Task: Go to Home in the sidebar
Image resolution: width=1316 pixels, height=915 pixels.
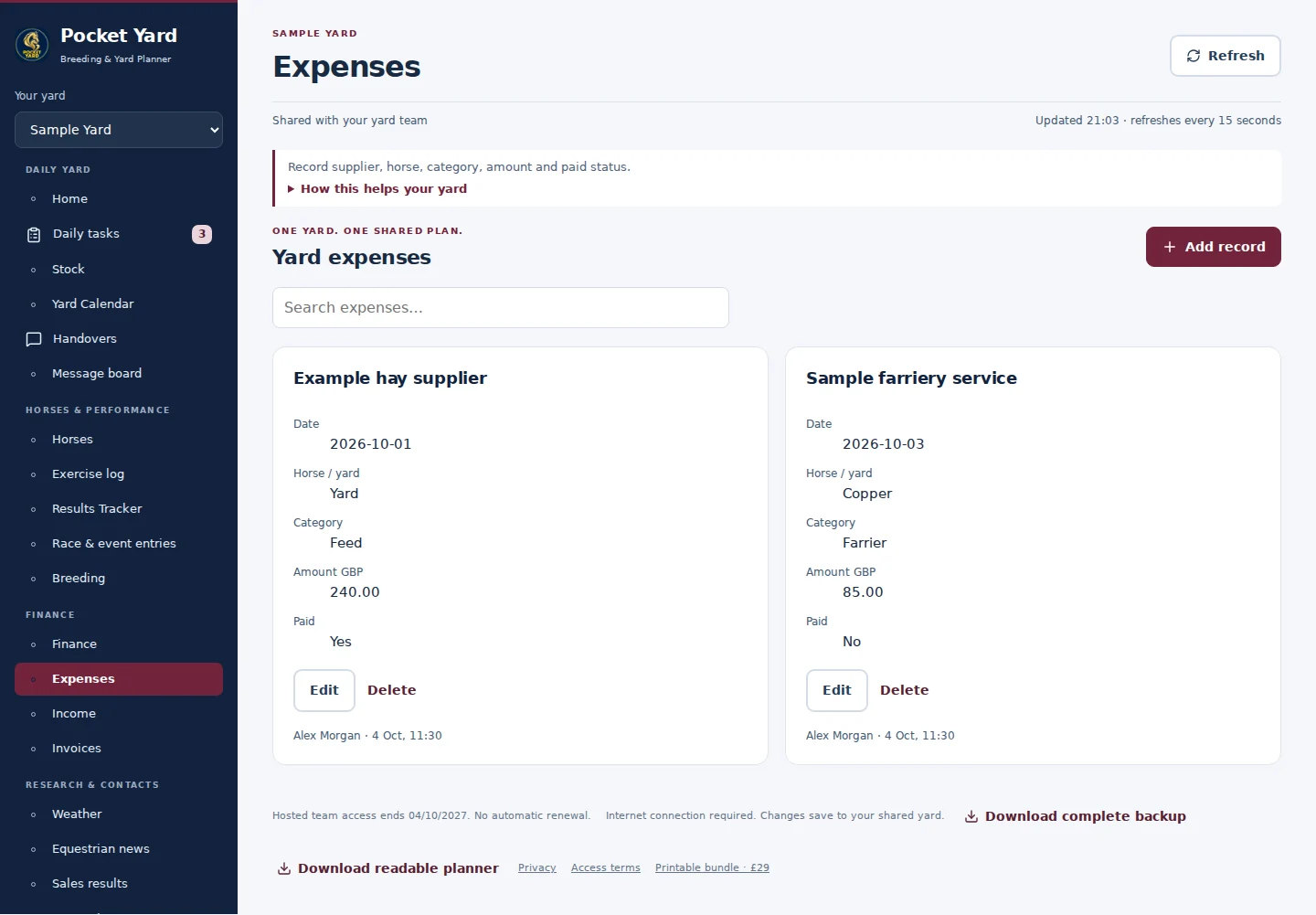Action: [x=119, y=199]
